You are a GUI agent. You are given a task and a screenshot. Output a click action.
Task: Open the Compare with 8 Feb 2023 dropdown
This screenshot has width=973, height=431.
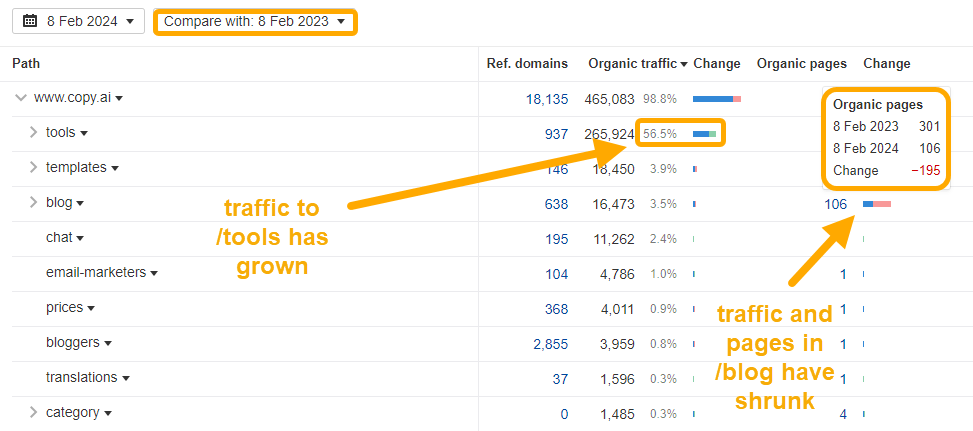256,21
